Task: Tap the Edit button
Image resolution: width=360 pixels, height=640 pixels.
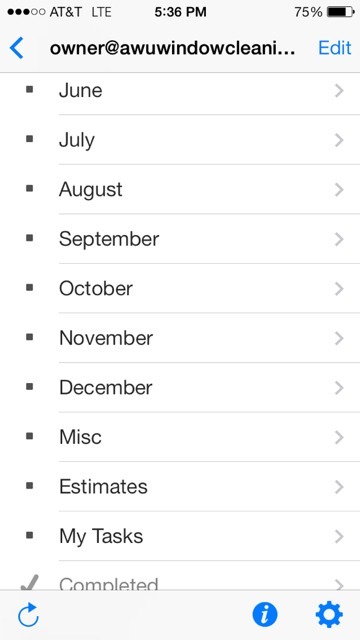Action: 335,48
